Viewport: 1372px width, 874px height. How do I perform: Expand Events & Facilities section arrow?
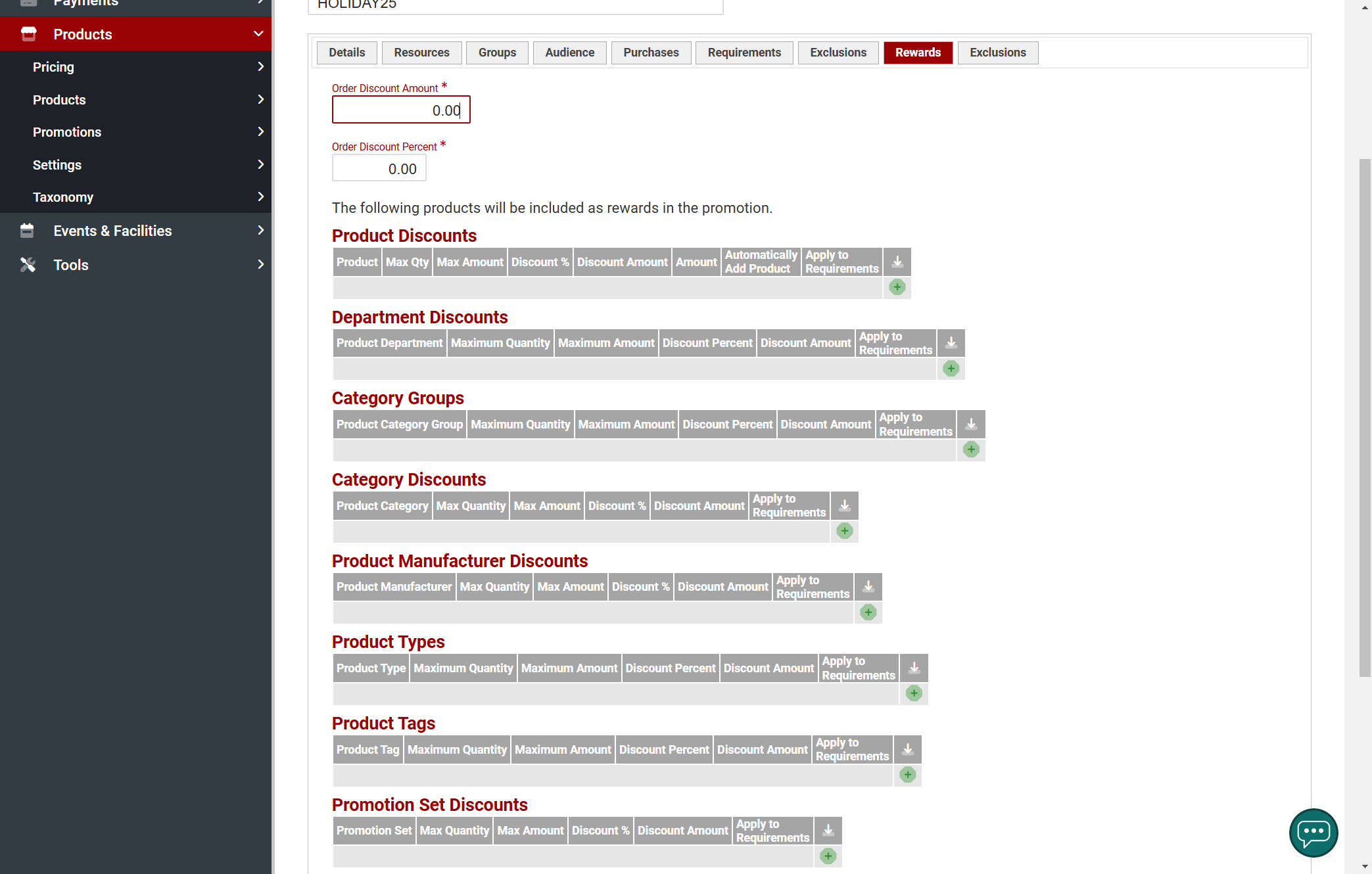[260, 230]
